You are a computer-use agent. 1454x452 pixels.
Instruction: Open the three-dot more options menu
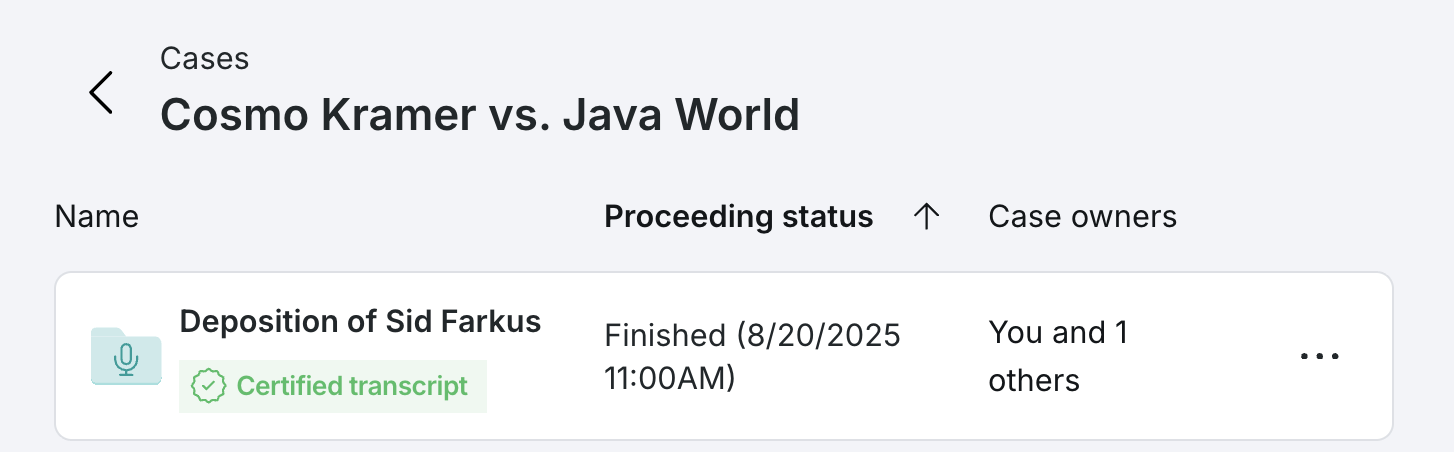coord(1319,356)
